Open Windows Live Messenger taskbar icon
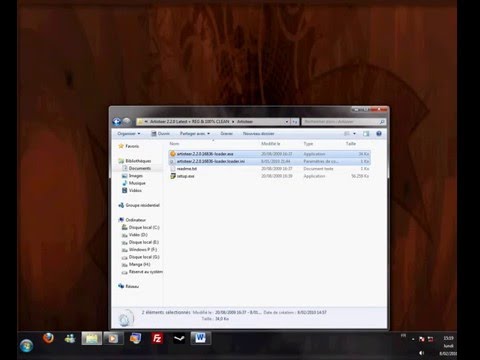The image size is (480, 360). pos(70,339)
